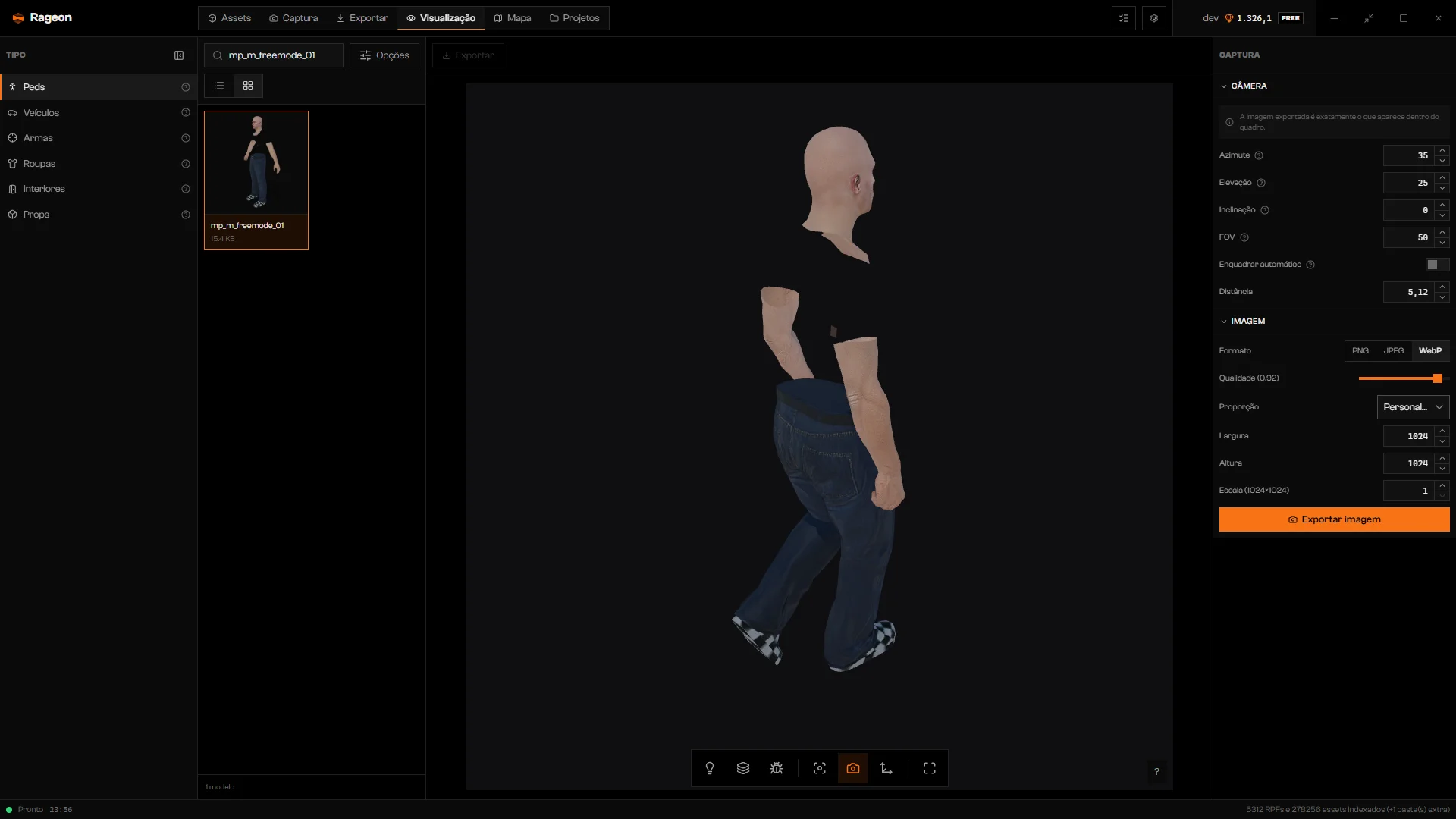Enter fullscreen with the expand icon
Image resolution: width=1456 pixels, height=819 pixels.
930,768
